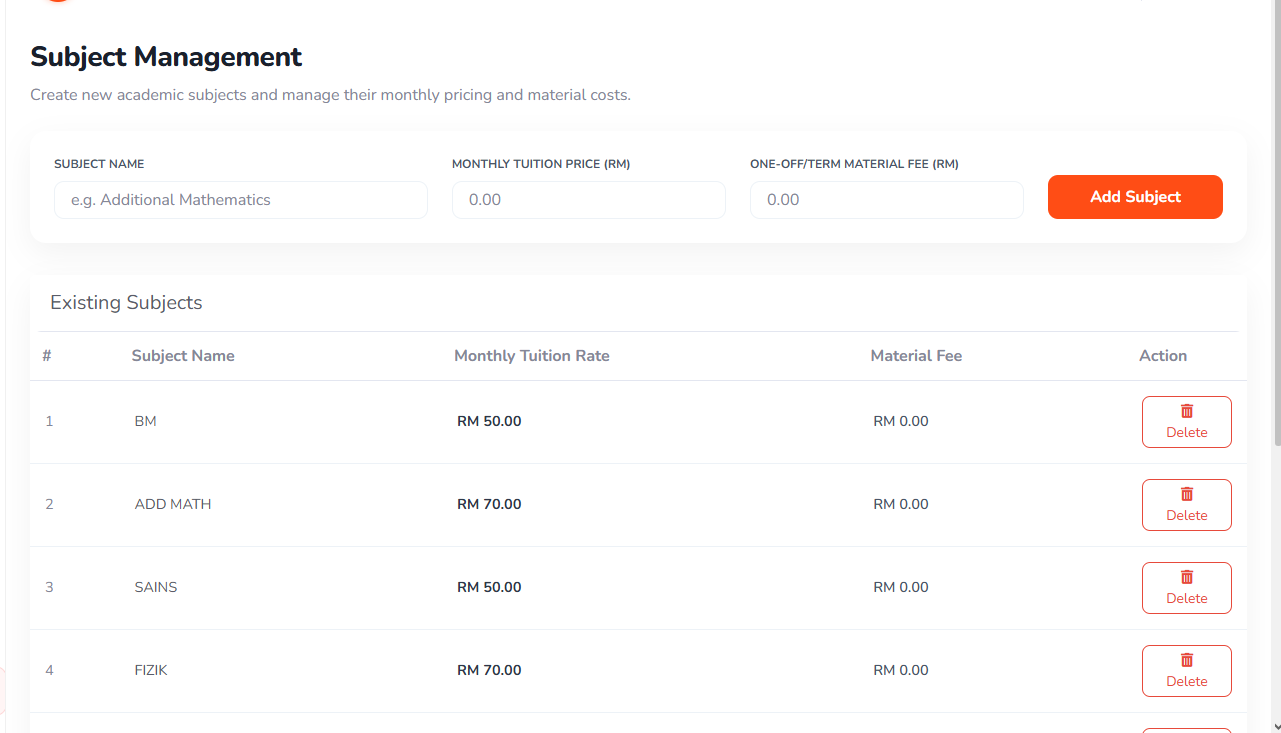1281x733 pixels.
Task: Click the Material Fee column header
Action: tap(916, 356)
